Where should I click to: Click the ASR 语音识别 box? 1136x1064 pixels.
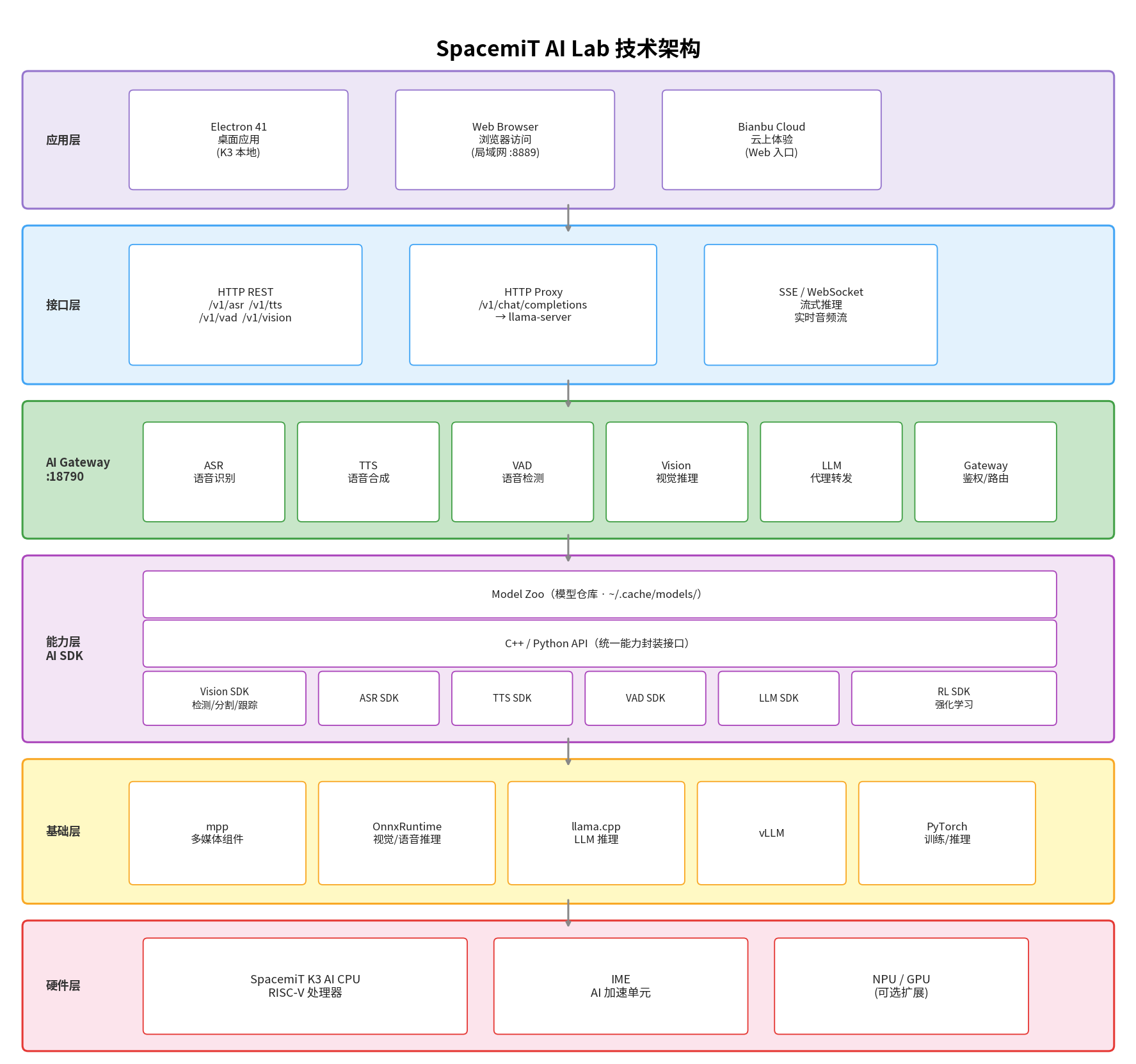(x=214, y=472)
